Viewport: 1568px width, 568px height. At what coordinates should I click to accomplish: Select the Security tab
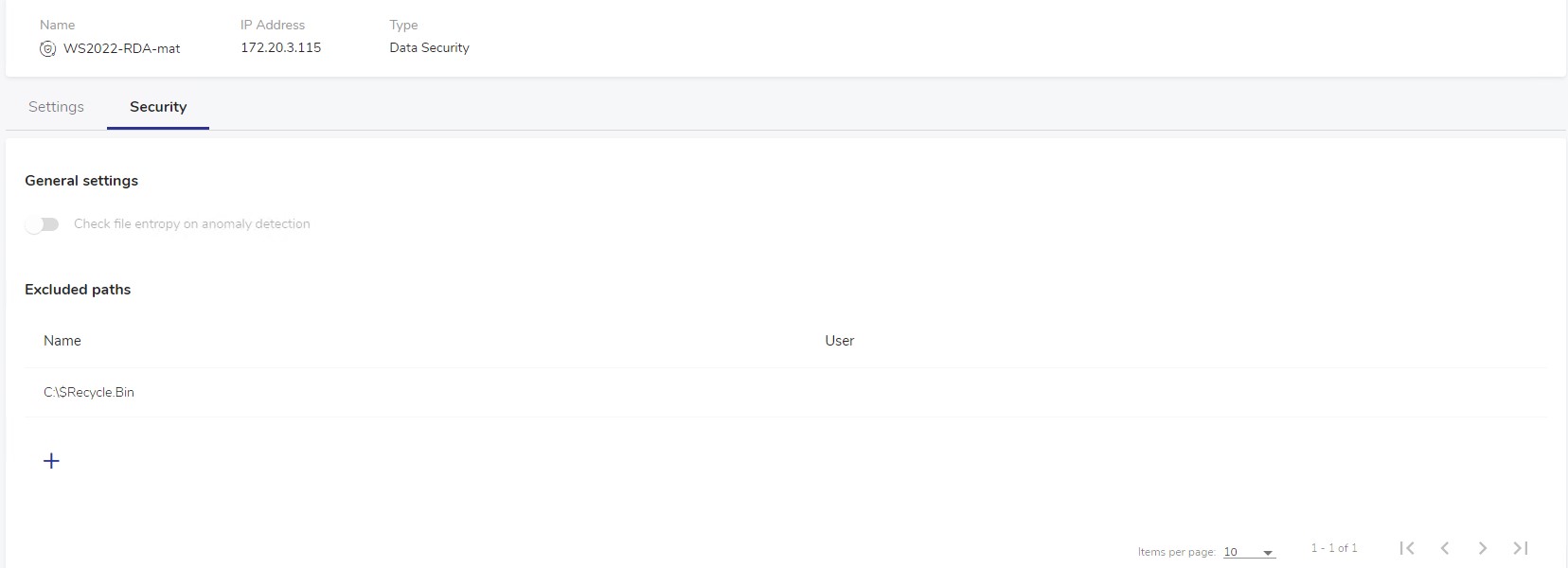pos(158,107)
